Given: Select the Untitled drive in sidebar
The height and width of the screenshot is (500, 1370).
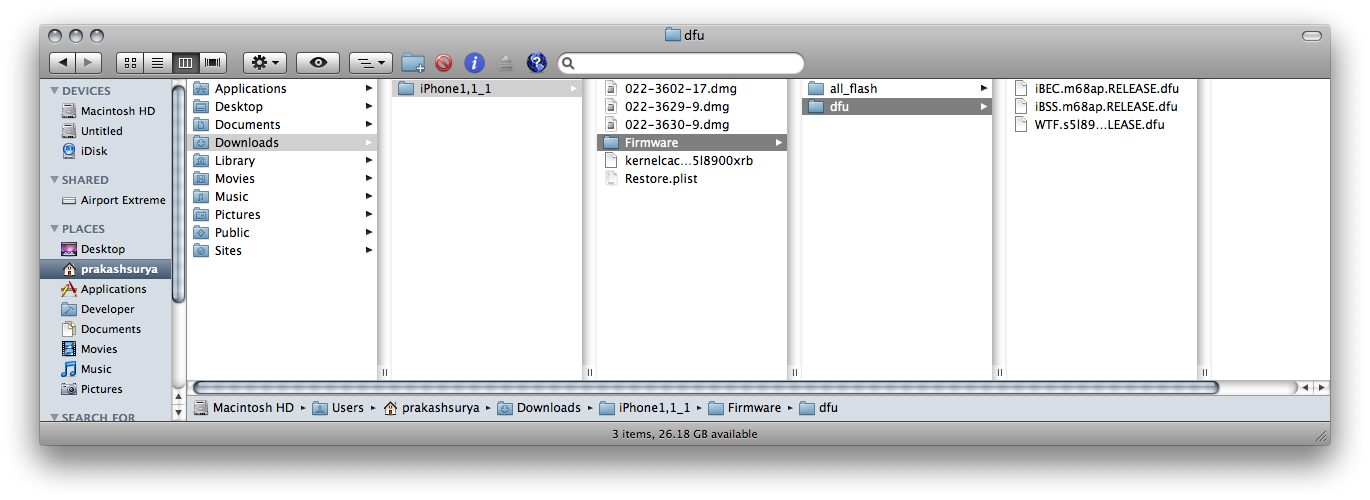Looking at the screenshot, I should coord(108,131).
